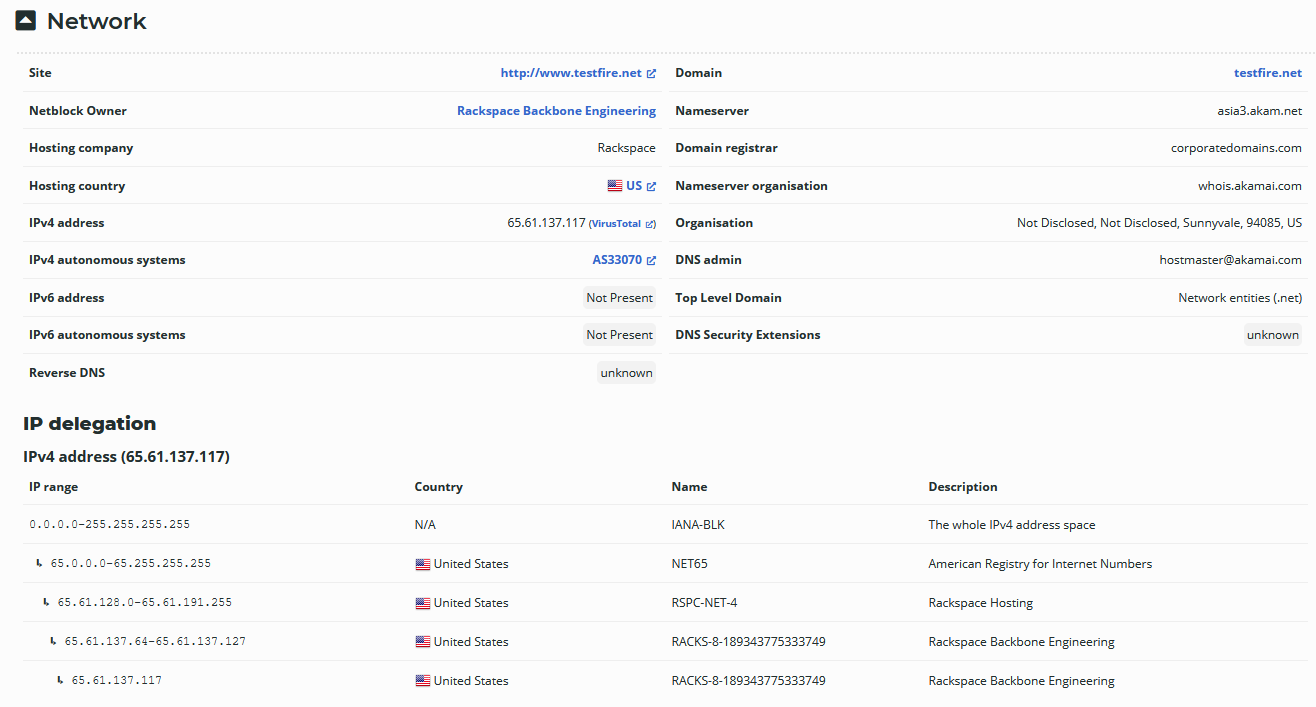The width and height of the screenshot is (1316, 707).
Task: Click the flag in the last IP delegation row
Action: point(423,681)
